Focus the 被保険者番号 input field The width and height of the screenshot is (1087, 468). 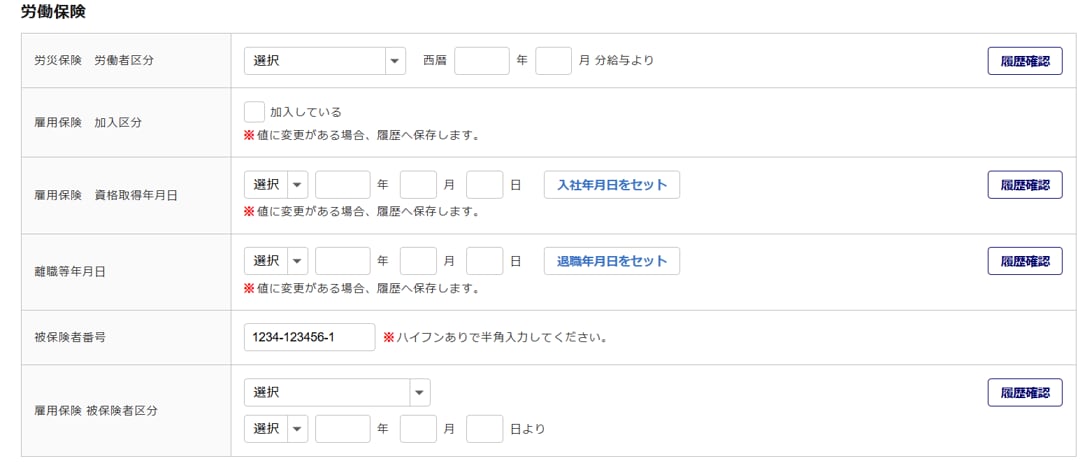tap(309, 337)
